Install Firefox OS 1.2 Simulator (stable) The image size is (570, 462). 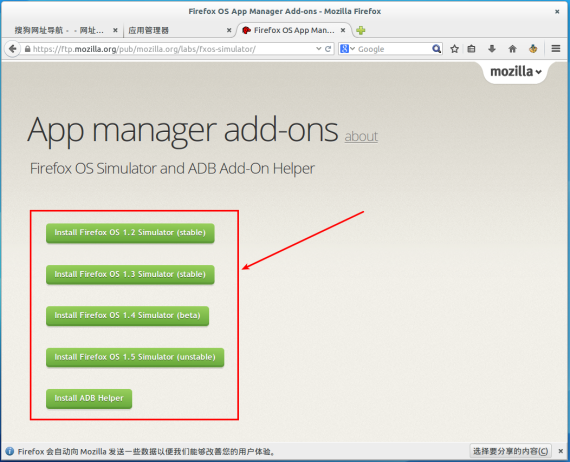click(x=130, y=233)
